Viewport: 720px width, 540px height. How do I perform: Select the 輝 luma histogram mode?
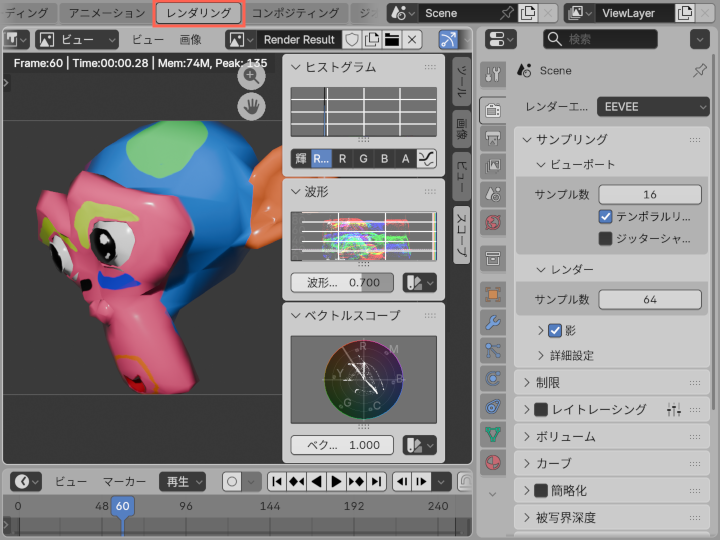tap(301, 159)
